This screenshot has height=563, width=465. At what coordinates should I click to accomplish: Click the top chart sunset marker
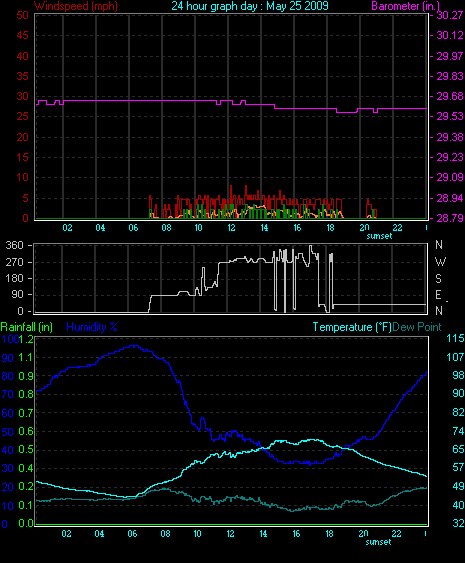coord(379,236)
